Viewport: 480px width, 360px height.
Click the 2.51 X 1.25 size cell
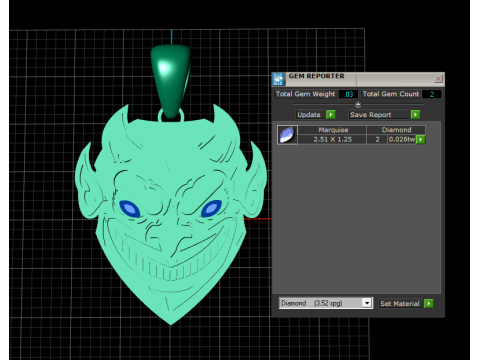click(332, 139)
